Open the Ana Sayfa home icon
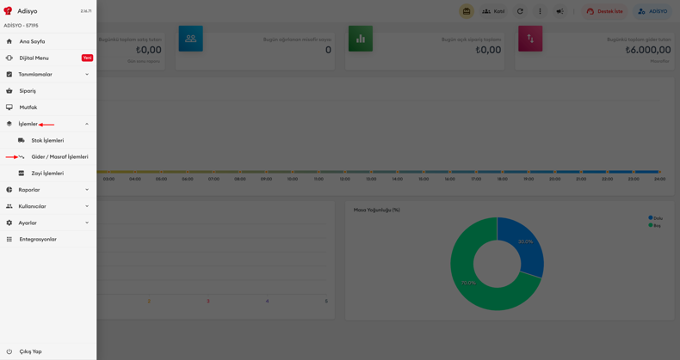Image resolution: width=680 pixels, height=360 pixels. tap(9, 42)
